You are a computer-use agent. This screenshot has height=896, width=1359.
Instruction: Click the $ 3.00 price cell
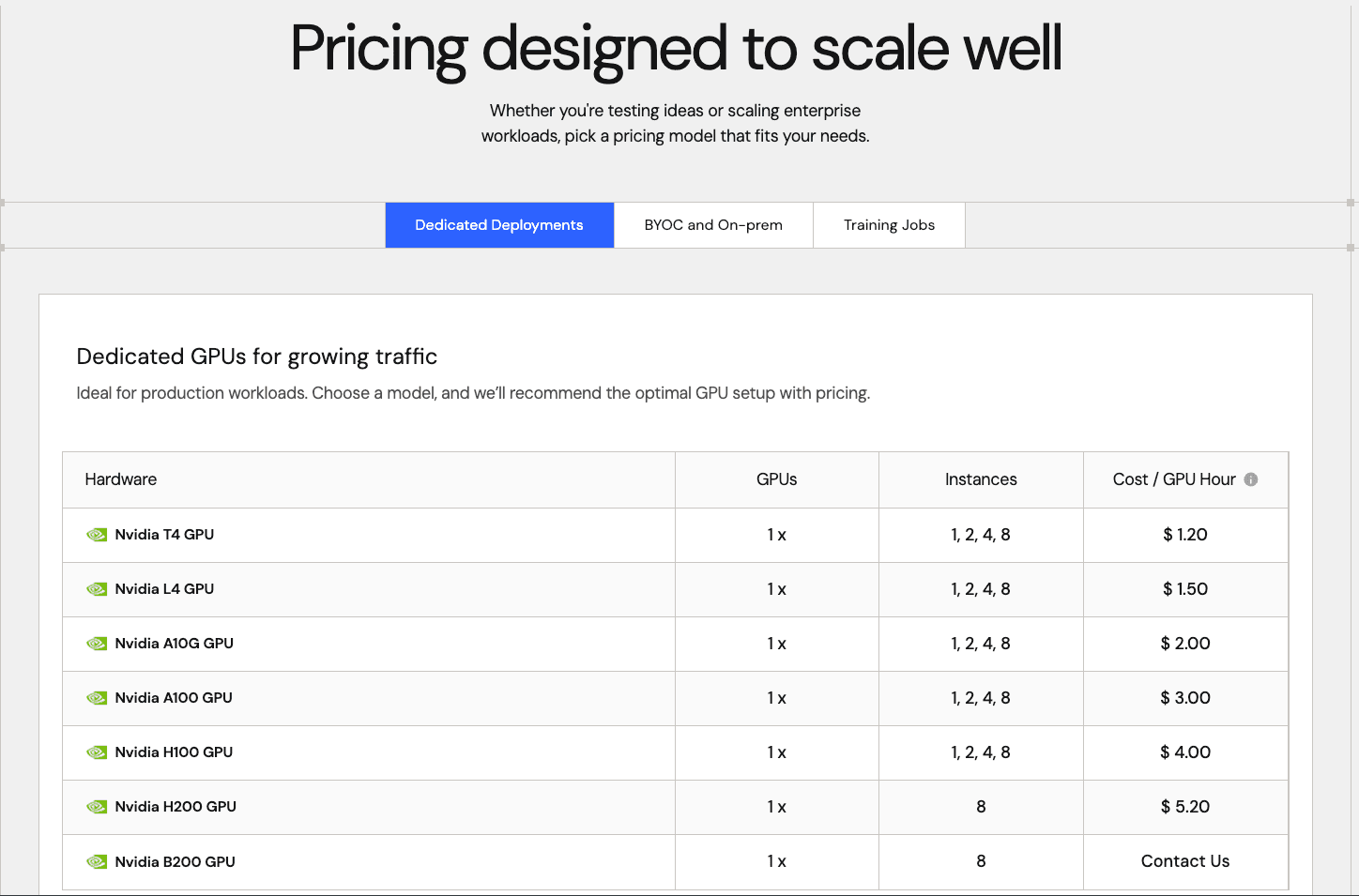[1185, 698]
